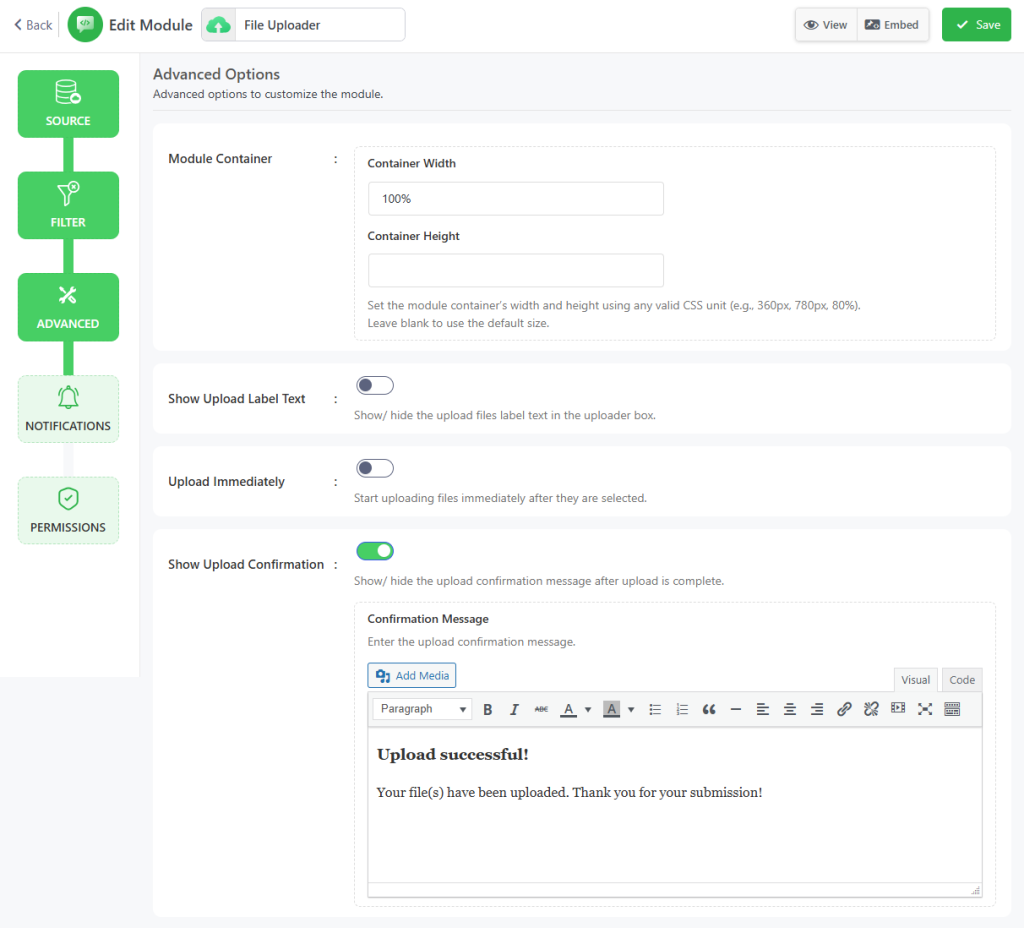Image resolution: width=1024 pixels, height=928 pixels.
Task: Save the module
Action: (977, 25)
